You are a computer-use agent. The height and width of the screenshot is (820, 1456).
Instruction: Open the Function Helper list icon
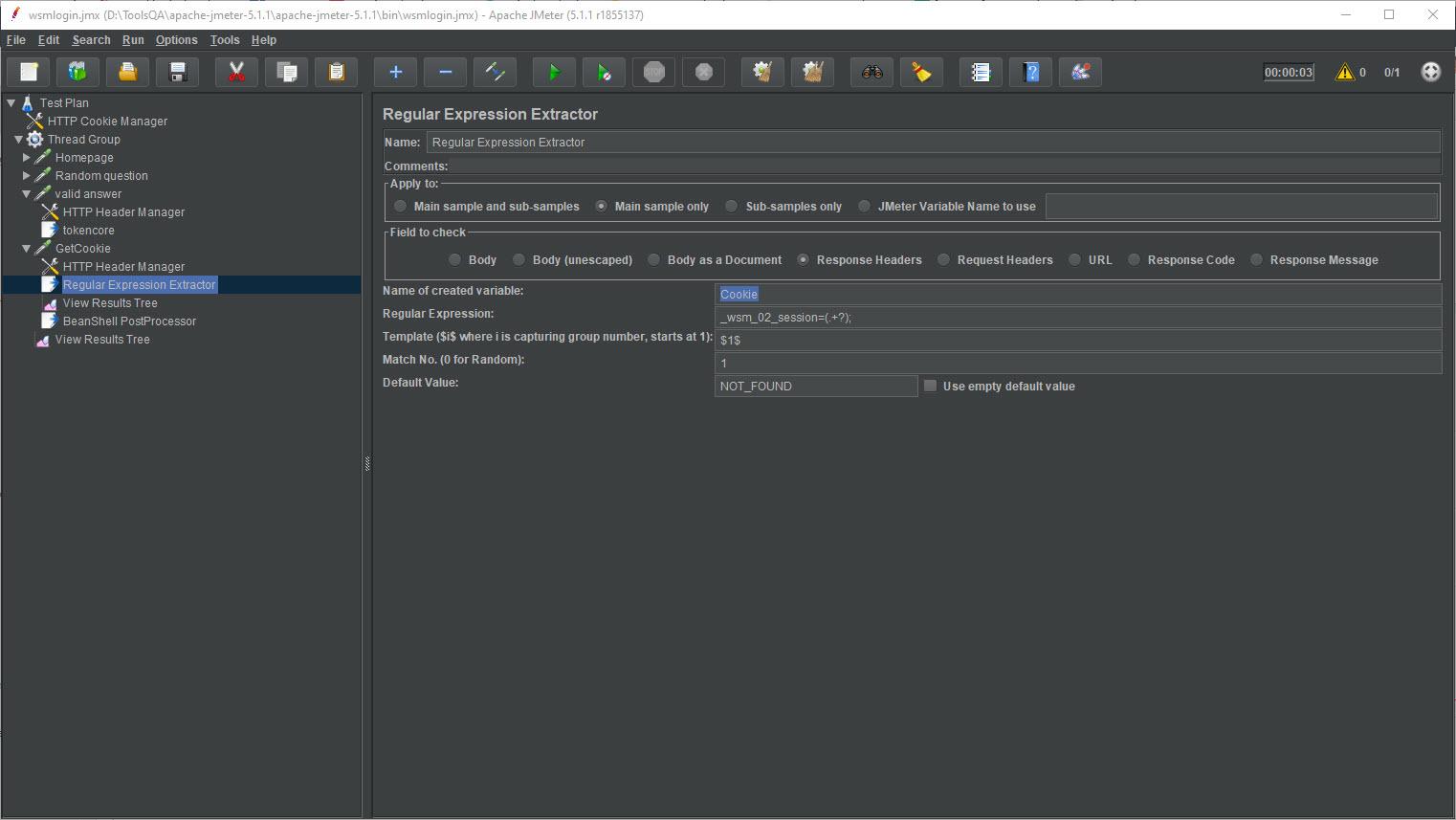(981, 73)
